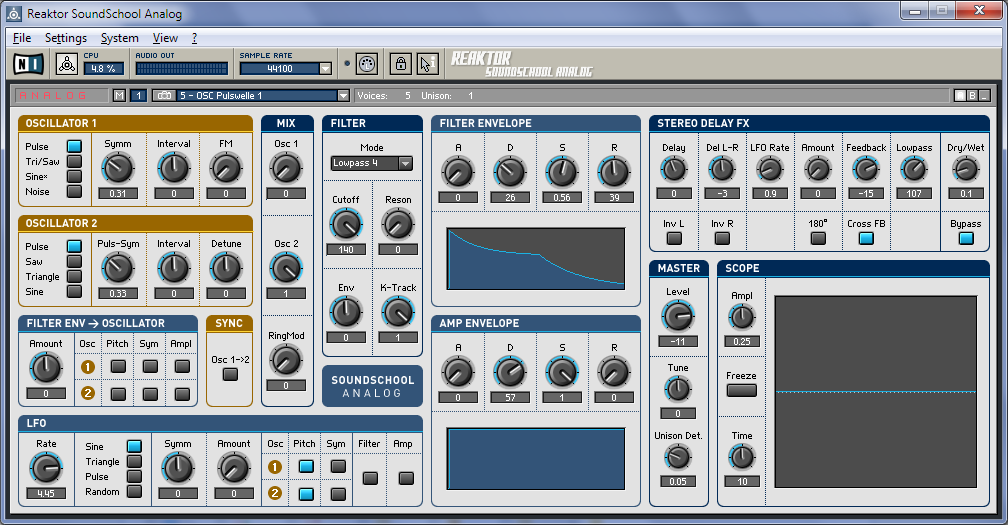Click the snapshot camera icon
1008x525 pixels.
coord(164,96)
